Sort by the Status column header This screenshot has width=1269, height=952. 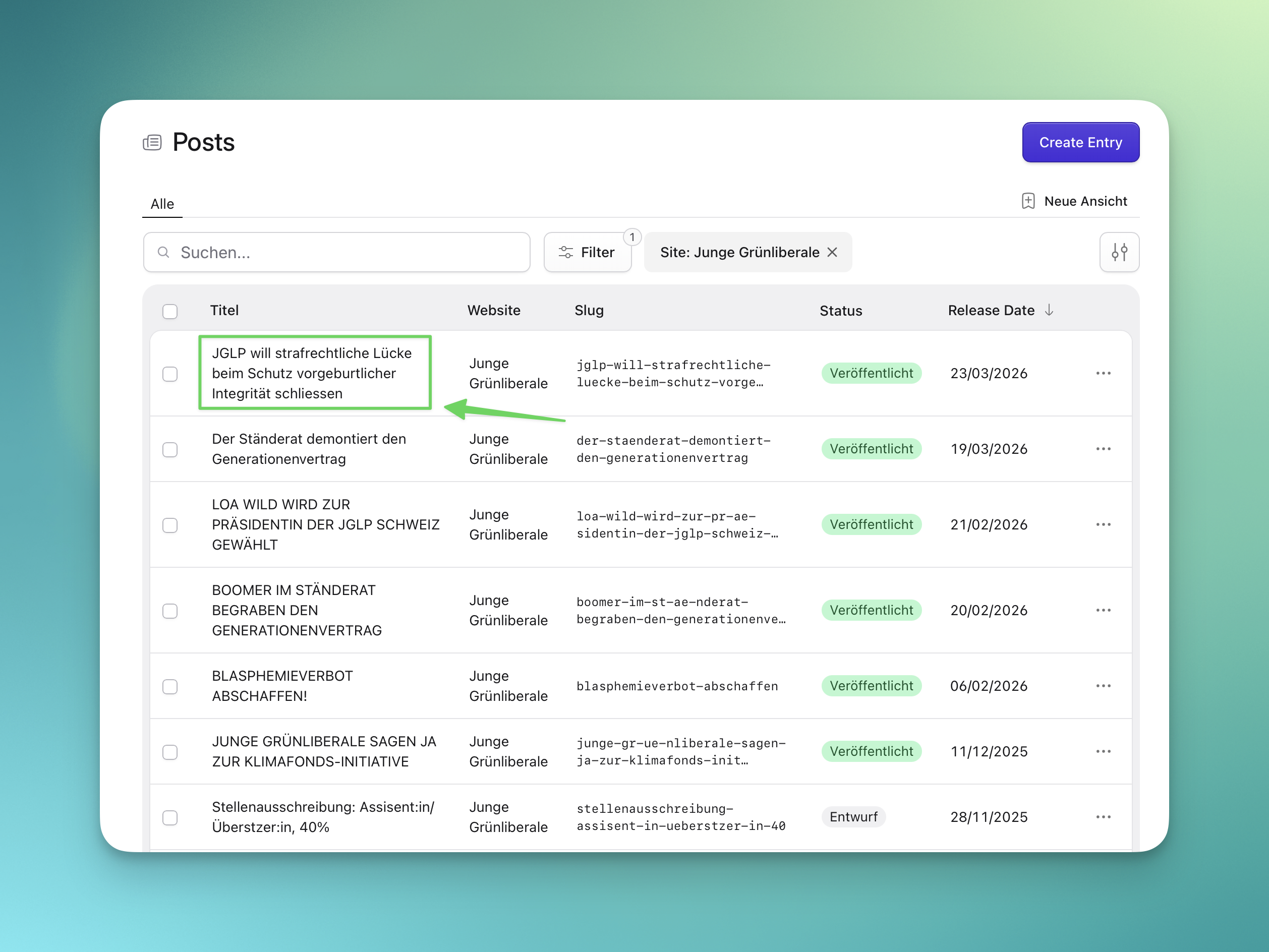840,311
